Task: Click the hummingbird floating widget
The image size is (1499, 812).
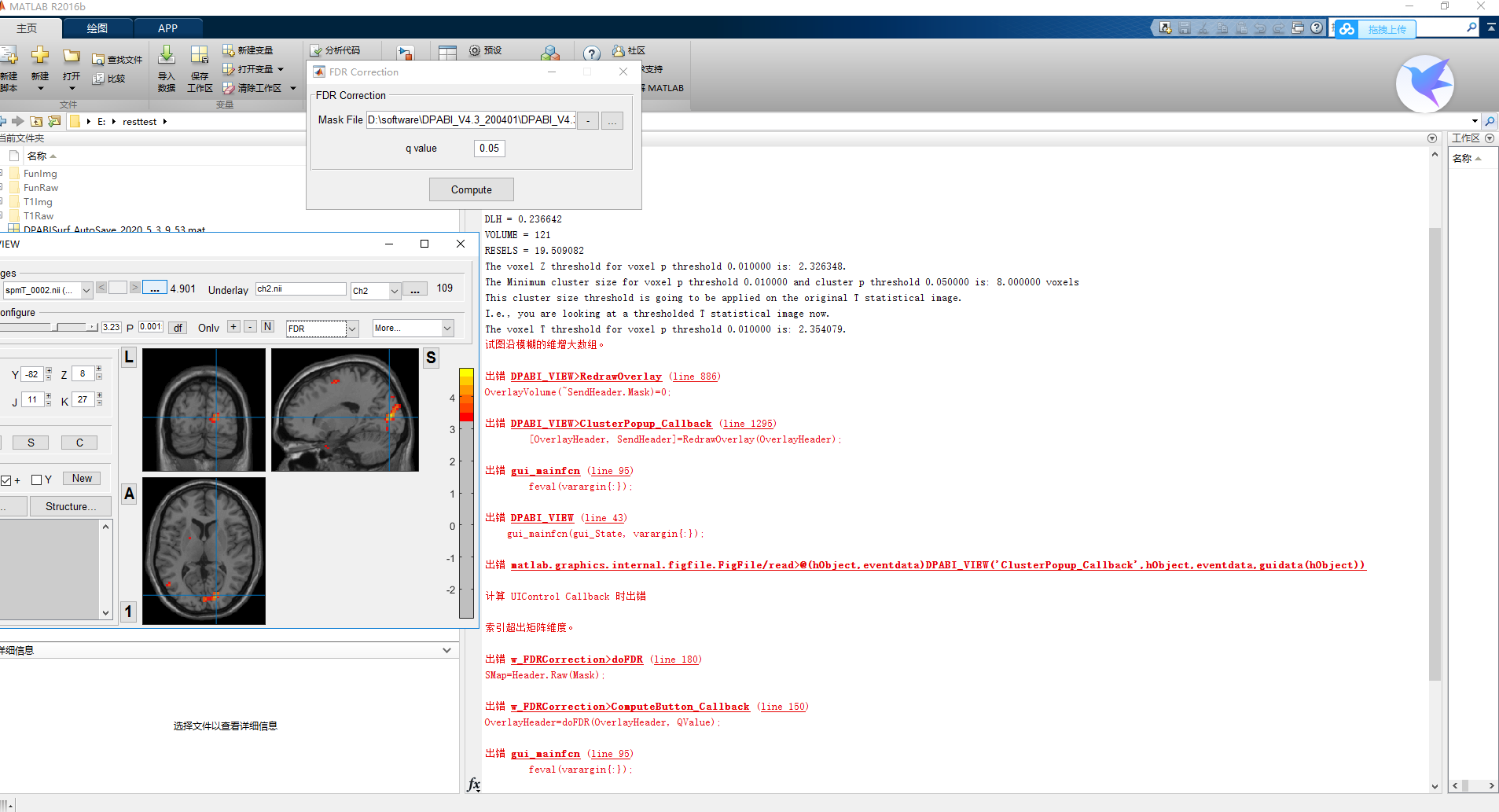Action: coord(1424,83)
